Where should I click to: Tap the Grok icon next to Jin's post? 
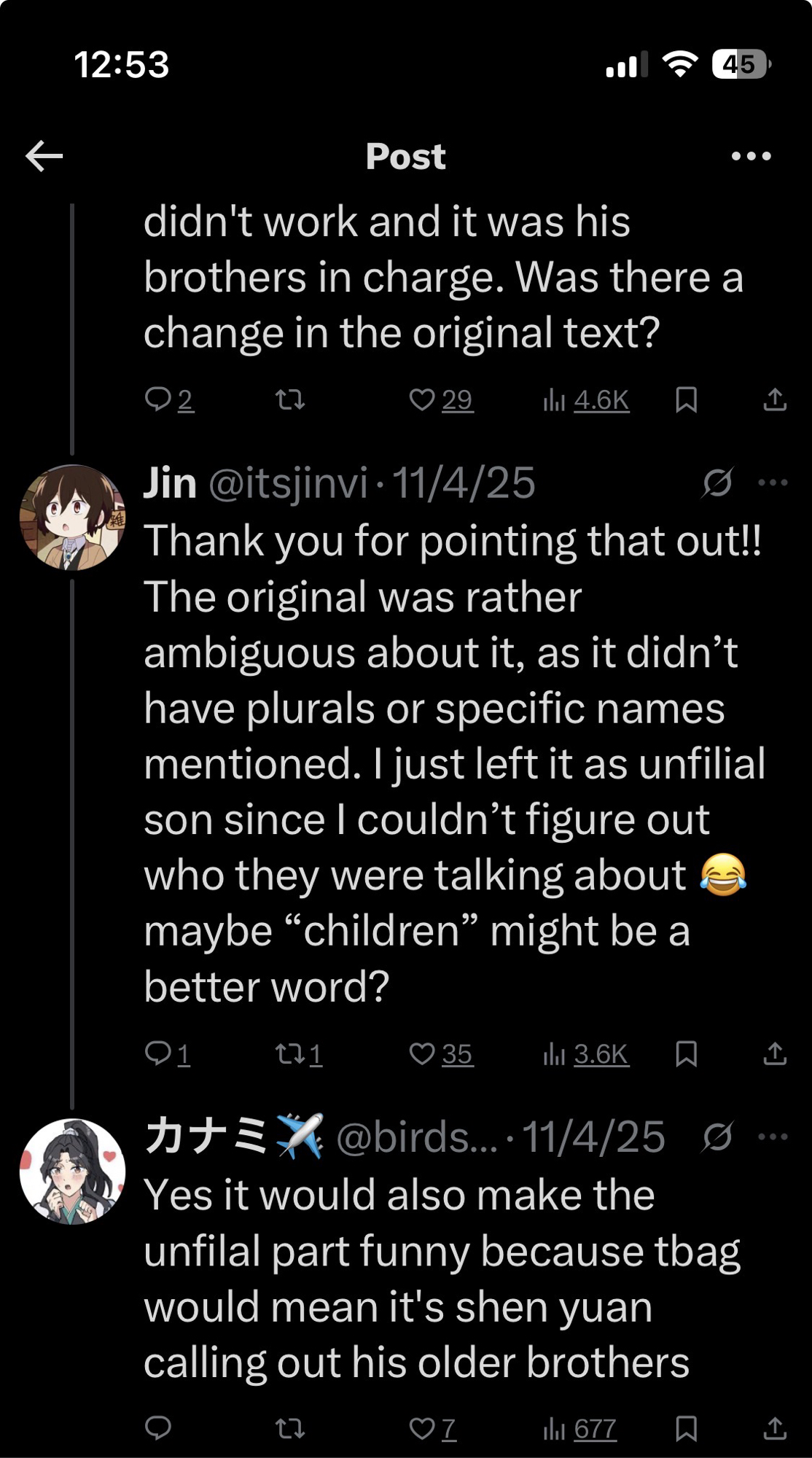[717, 483]
